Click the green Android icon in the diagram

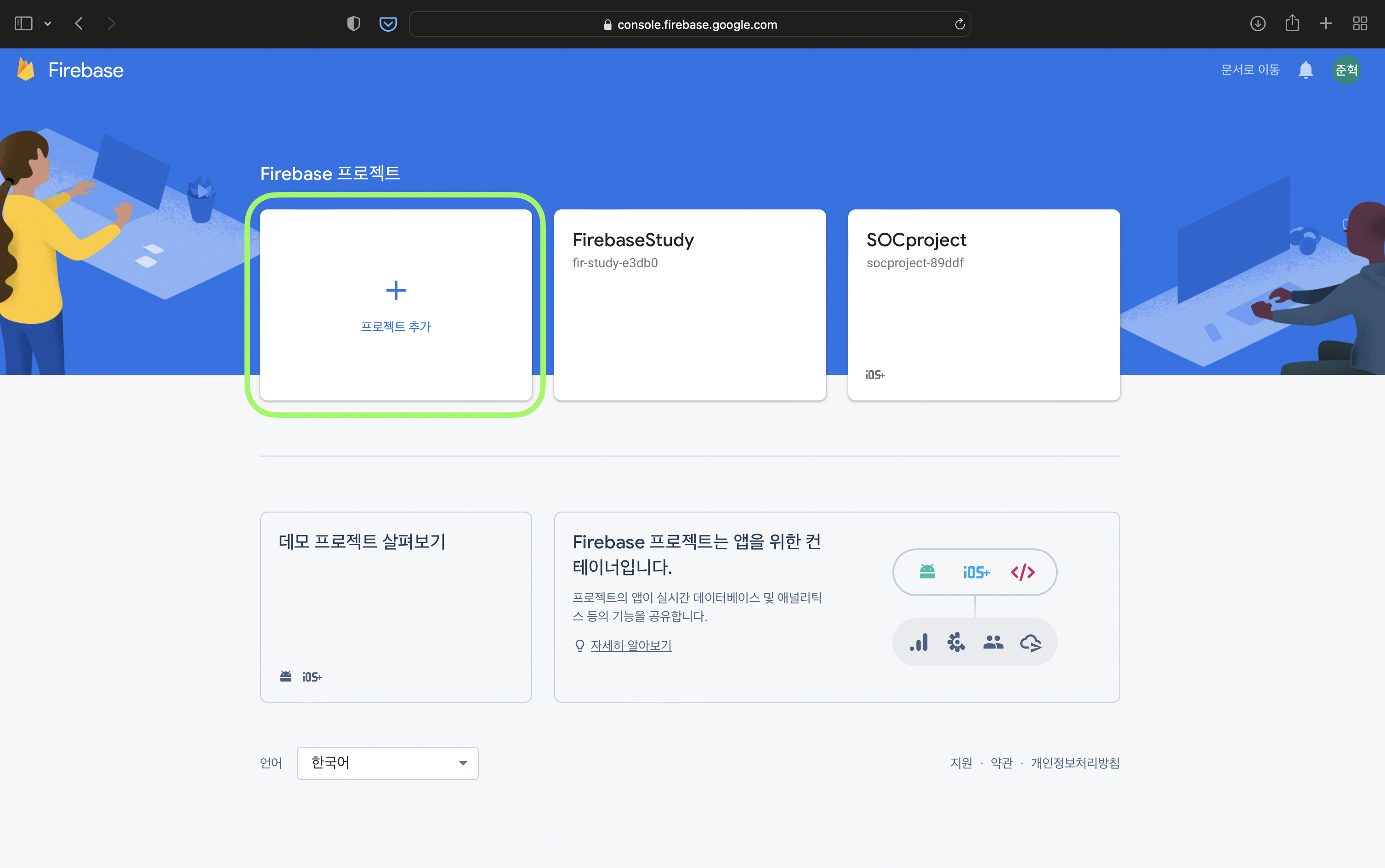click(926, 571)
